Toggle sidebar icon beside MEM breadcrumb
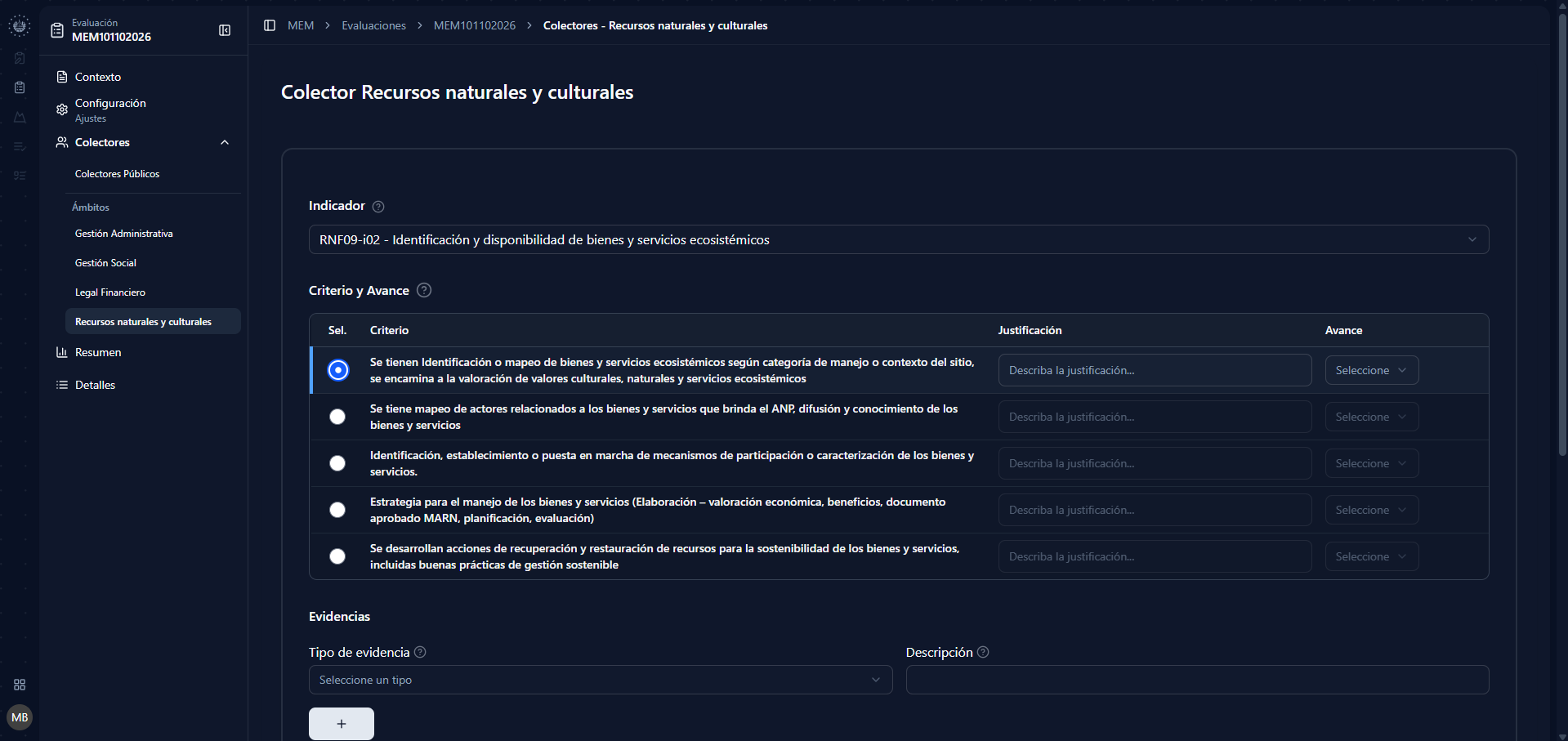This screenshot has width=1568, height=741. pos(270,25)
